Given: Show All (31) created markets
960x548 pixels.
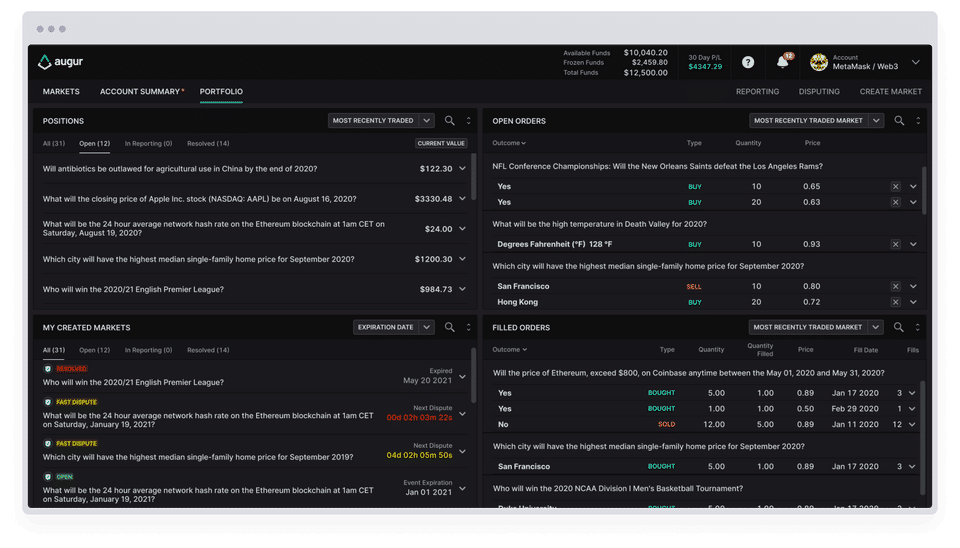Looking at the screenshot, I should pos(54,350).
